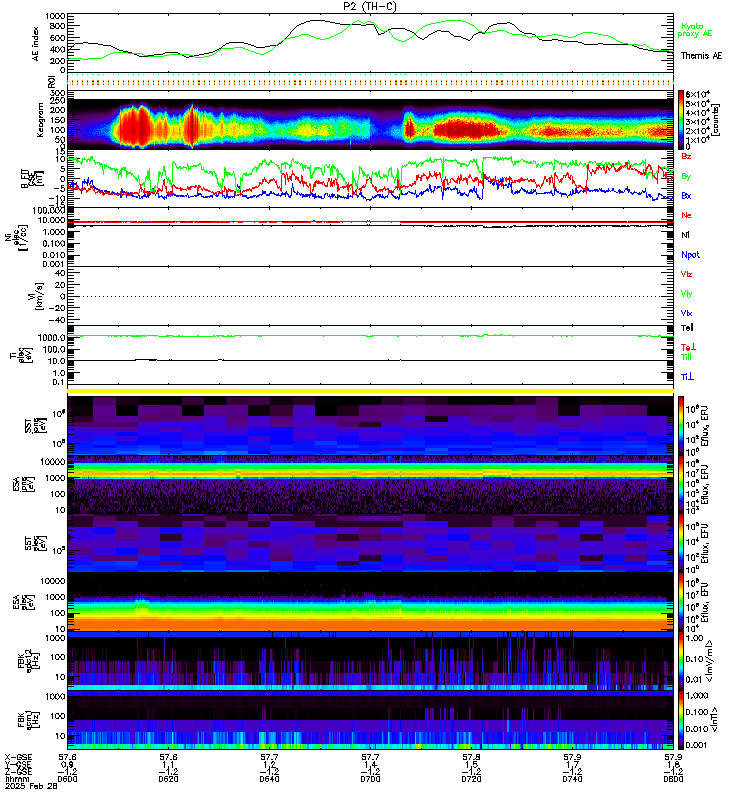750x800 pixels.
Task: Click the FBK scm nT color bar
Action: (681, 719)
